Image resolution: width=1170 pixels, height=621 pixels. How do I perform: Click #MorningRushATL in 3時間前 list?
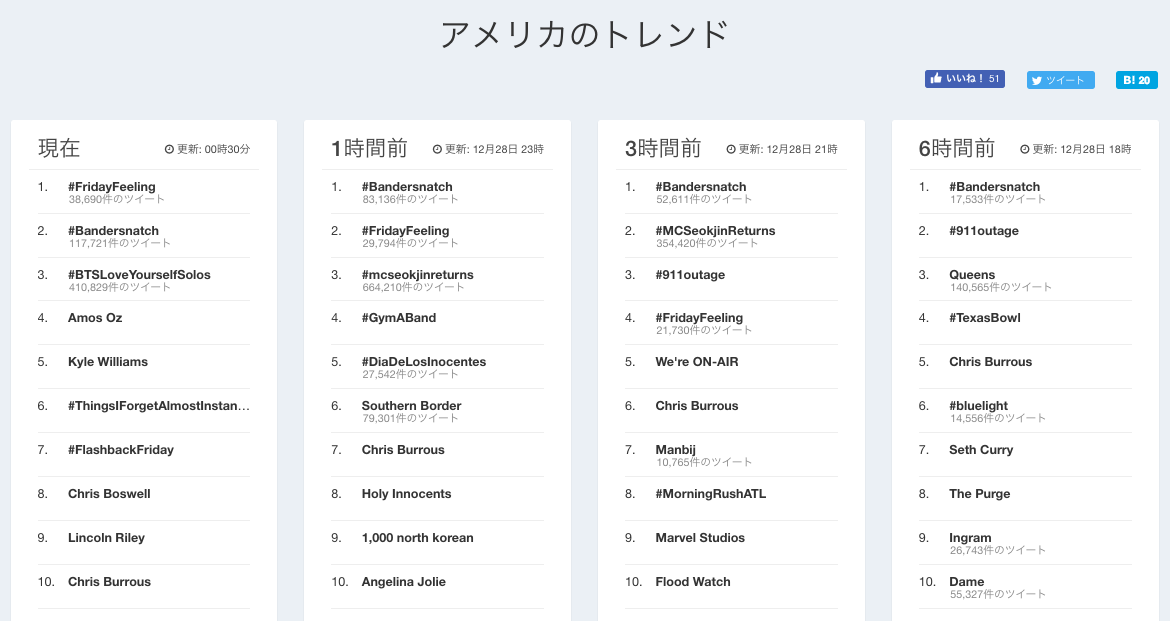tap(711, 494)
